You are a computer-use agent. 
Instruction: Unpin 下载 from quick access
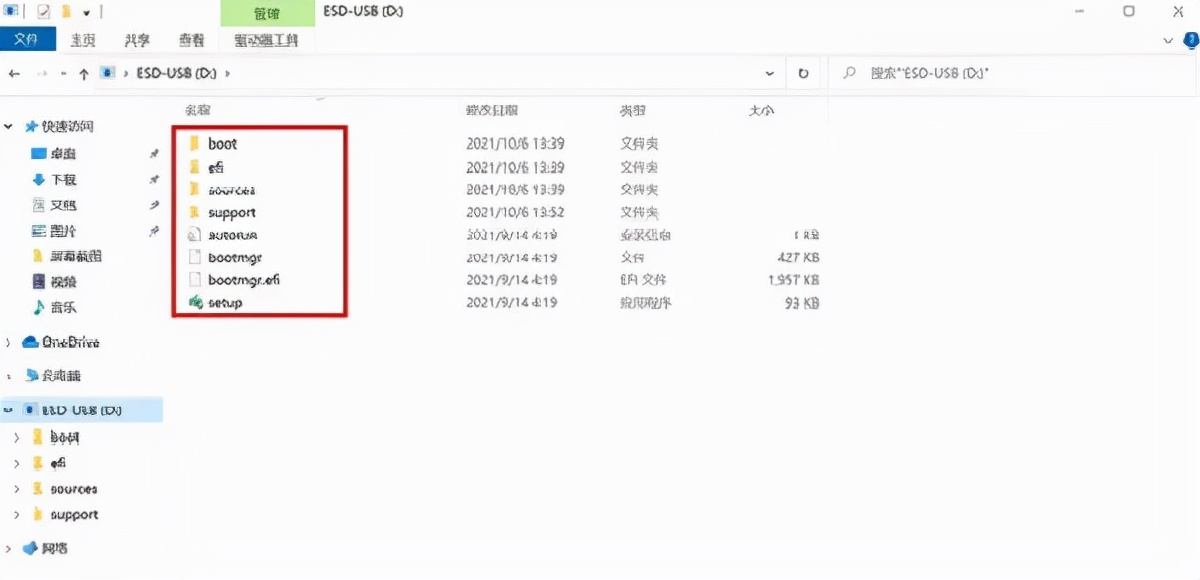pos(155,179)
